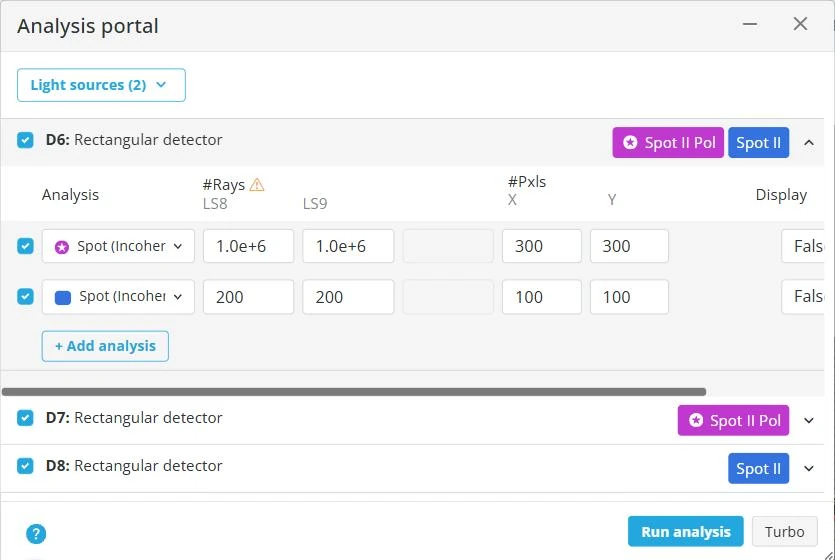Click the blue square swatch in the second analysis row
Image resolution: width=835 pixels, height=560 pixels.
(63, 298)
